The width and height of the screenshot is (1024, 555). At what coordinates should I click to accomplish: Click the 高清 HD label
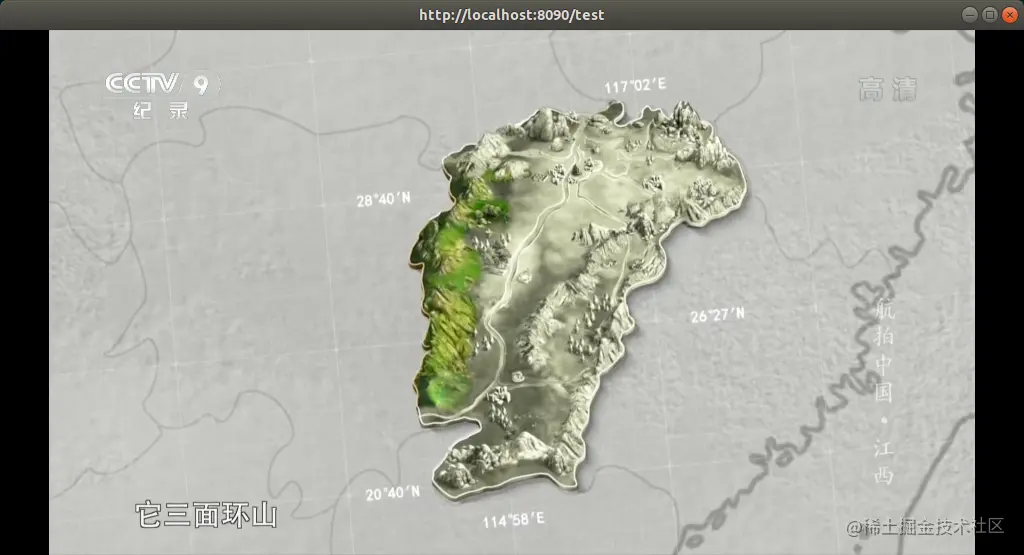pos(888,89)
